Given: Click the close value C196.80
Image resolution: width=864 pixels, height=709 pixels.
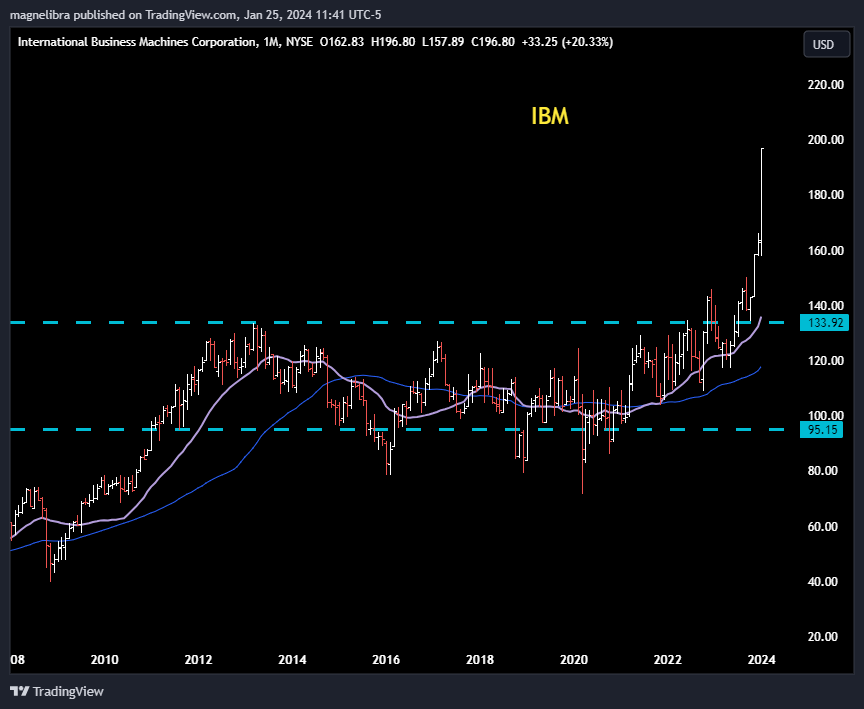Looking at the screenshot, I should coord(493,42).
